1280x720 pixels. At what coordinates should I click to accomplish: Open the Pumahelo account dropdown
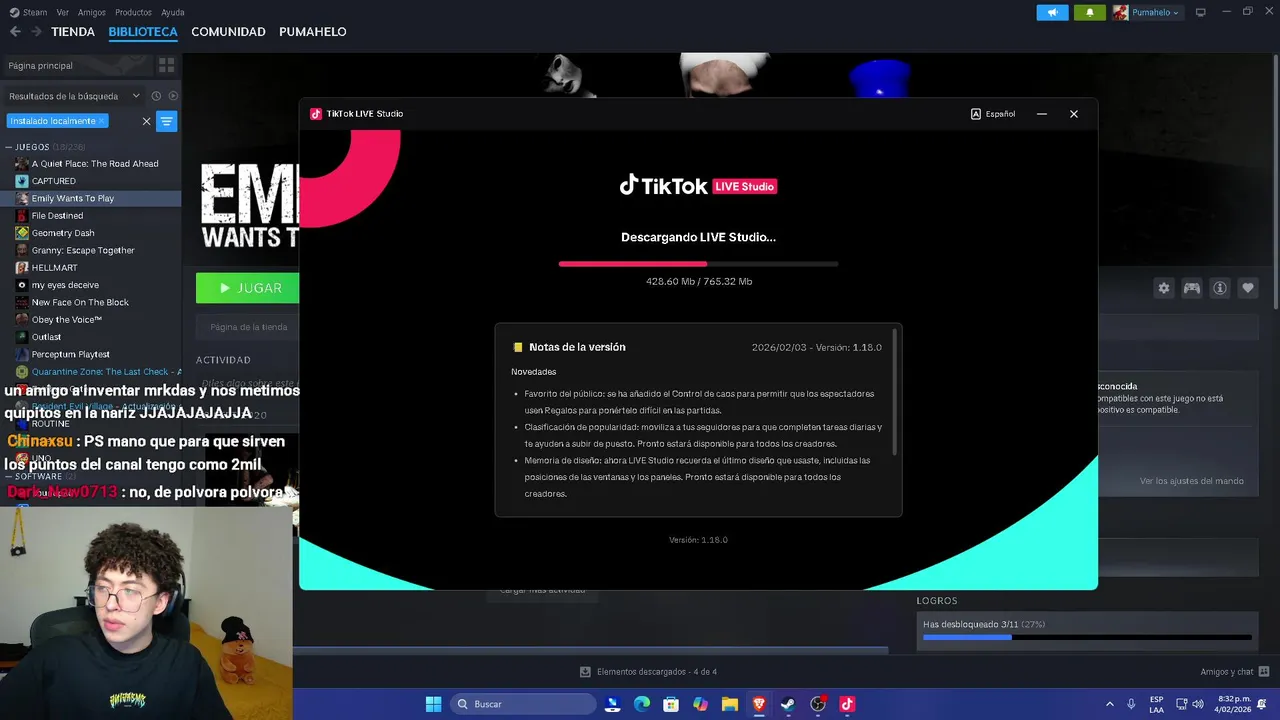point(1147,12)
